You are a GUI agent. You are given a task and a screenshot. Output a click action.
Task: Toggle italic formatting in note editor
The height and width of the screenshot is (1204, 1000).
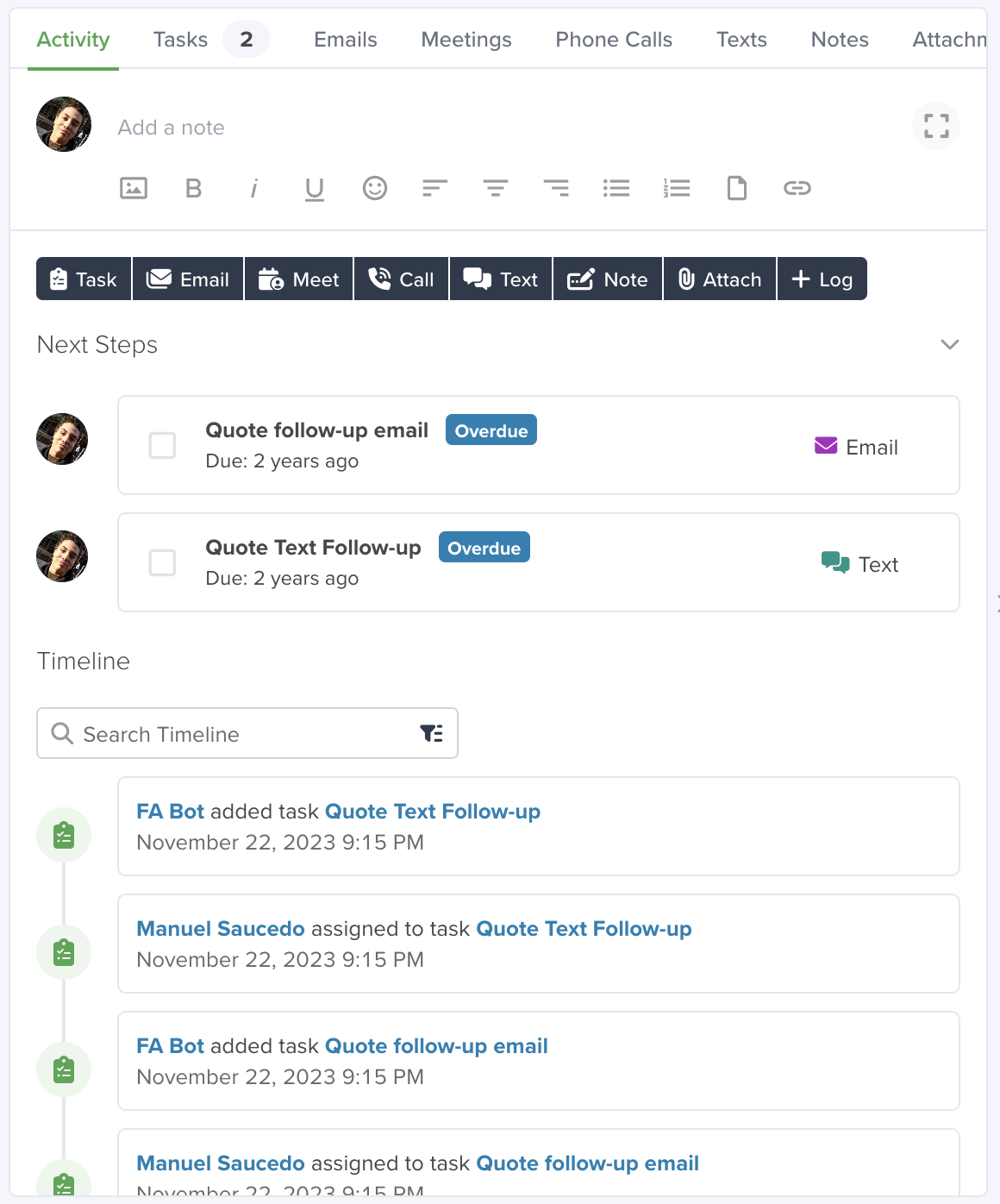point(254,188)
